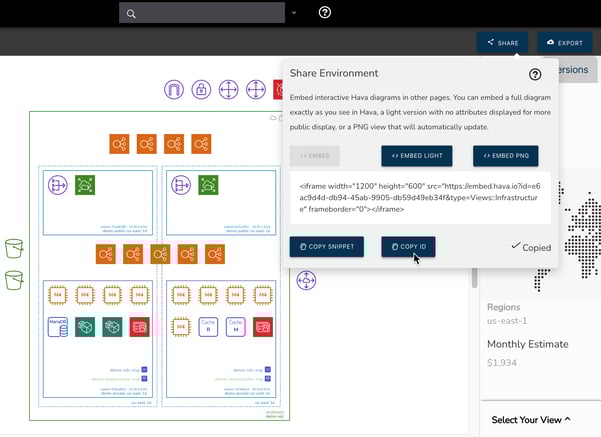
Task: Click the Copy Snippet button
Action: (327, 246)
